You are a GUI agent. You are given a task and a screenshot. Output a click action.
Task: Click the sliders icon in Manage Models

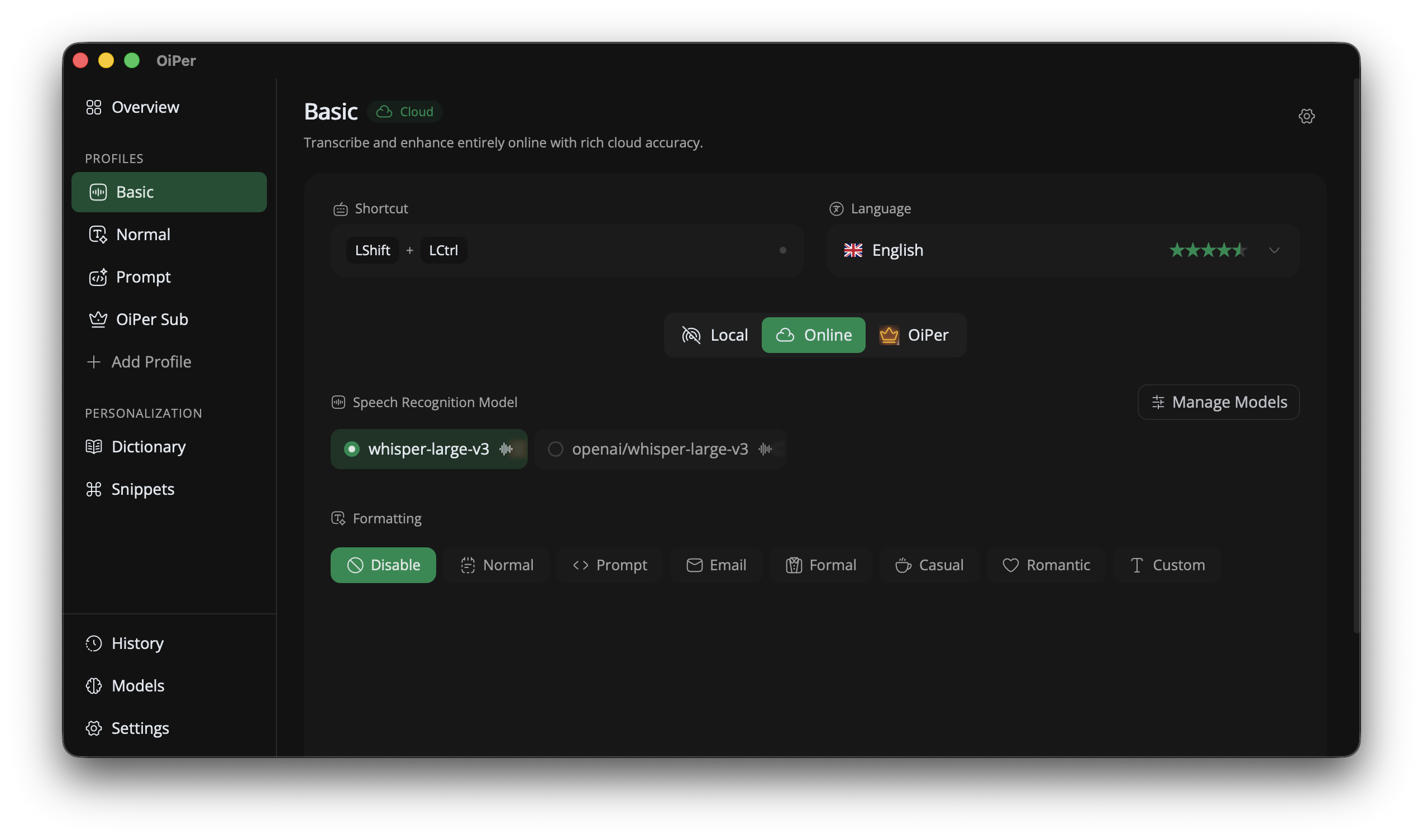pyautogui.click(x=1158, y=402)
